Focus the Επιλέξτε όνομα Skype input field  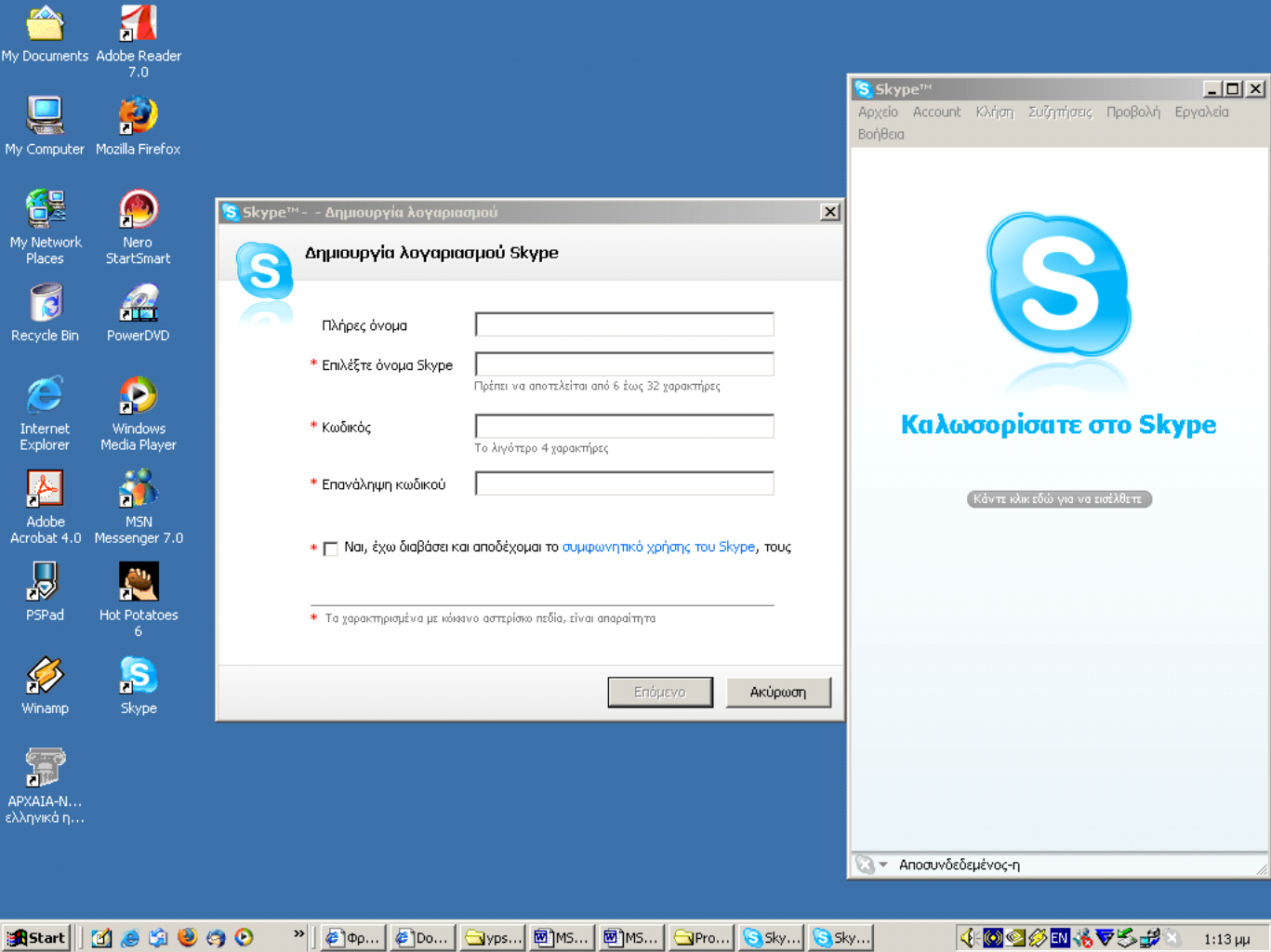pyautogui.click(x=624, y=364)
